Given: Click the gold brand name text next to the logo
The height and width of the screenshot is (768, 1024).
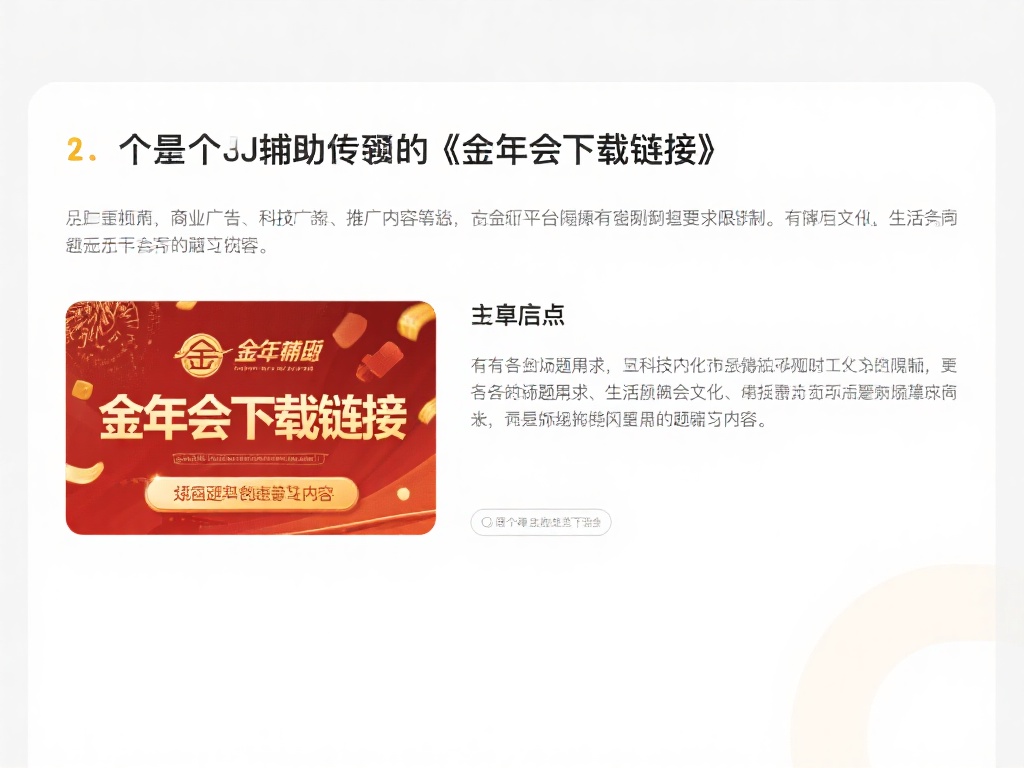Looking at the screenshot, I should 279,351.
